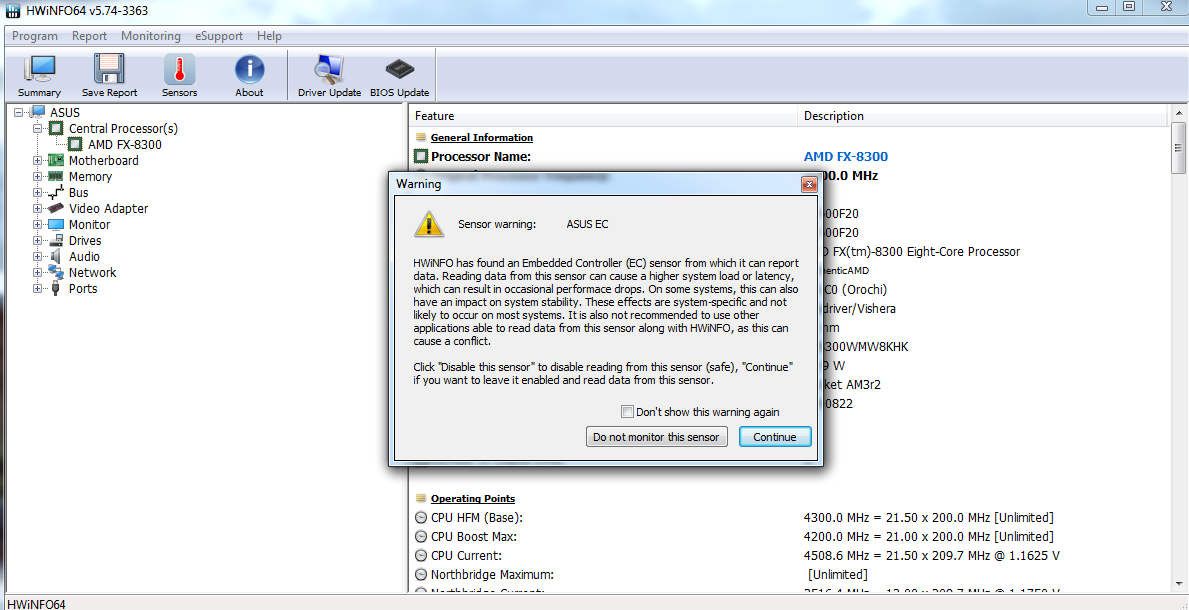
Task: Click the Feature column header
Action: [603, 116]
